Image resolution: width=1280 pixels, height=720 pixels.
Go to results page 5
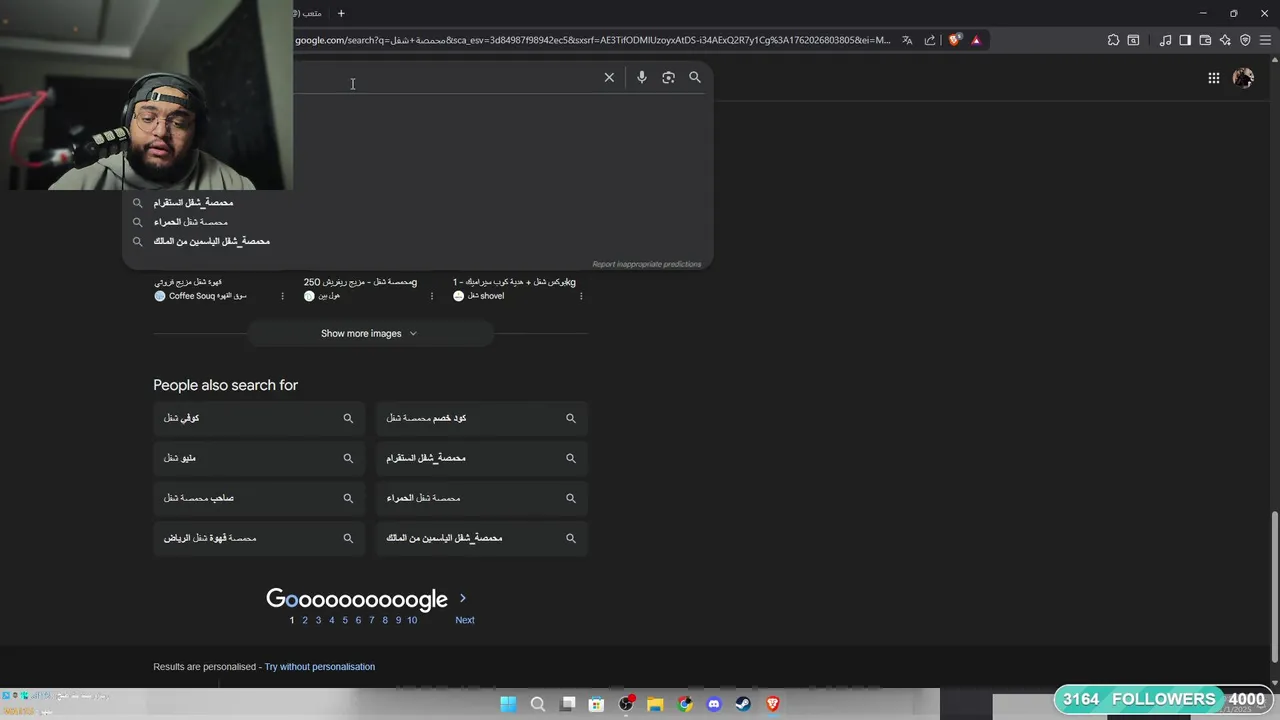click(x=345, y=620)
